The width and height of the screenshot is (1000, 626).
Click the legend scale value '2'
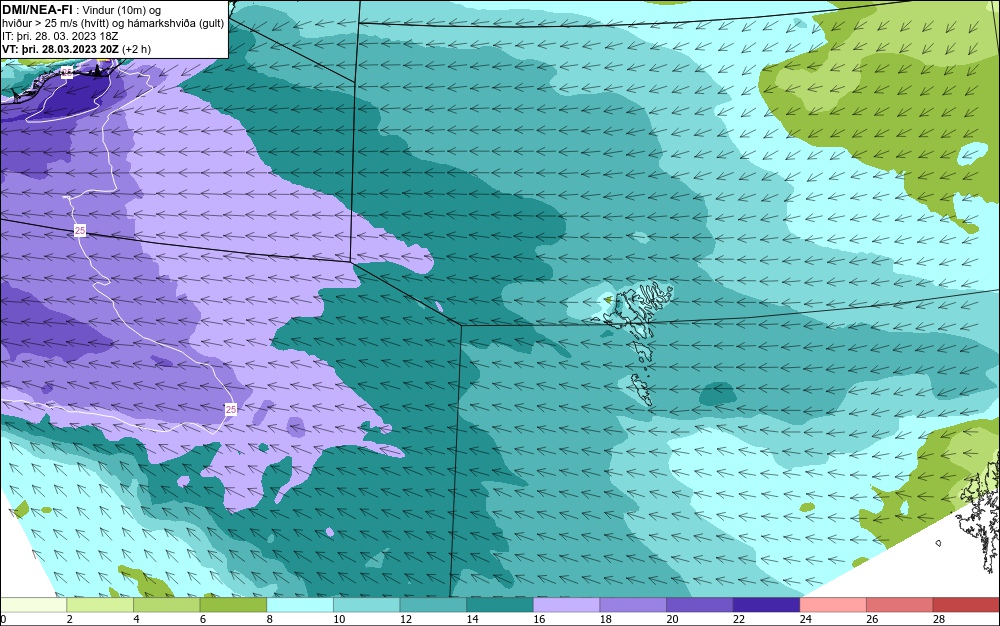70,619
